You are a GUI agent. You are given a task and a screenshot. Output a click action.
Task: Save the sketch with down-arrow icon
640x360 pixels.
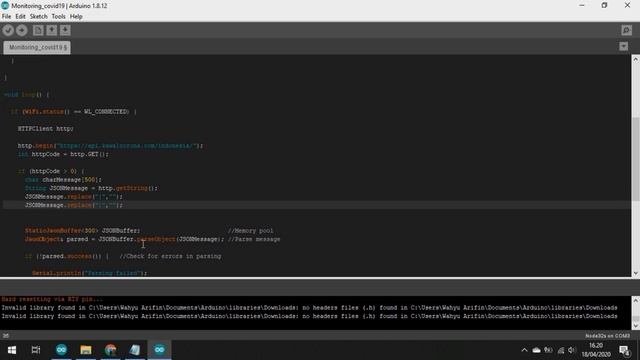pos(65,30)
